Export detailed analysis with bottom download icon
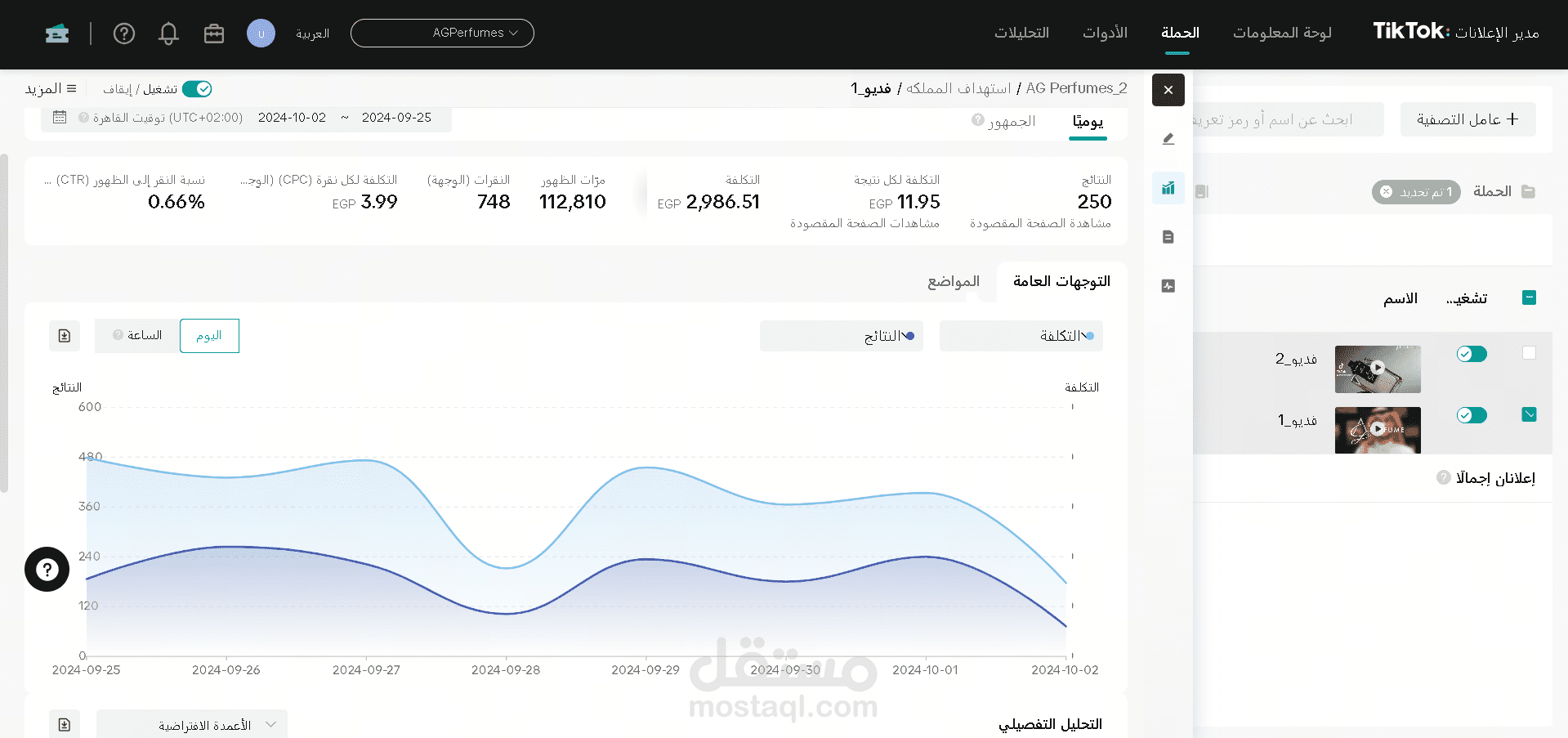Image resolution: width=1568 pixels, height=738 pixels. click(65, 725)
